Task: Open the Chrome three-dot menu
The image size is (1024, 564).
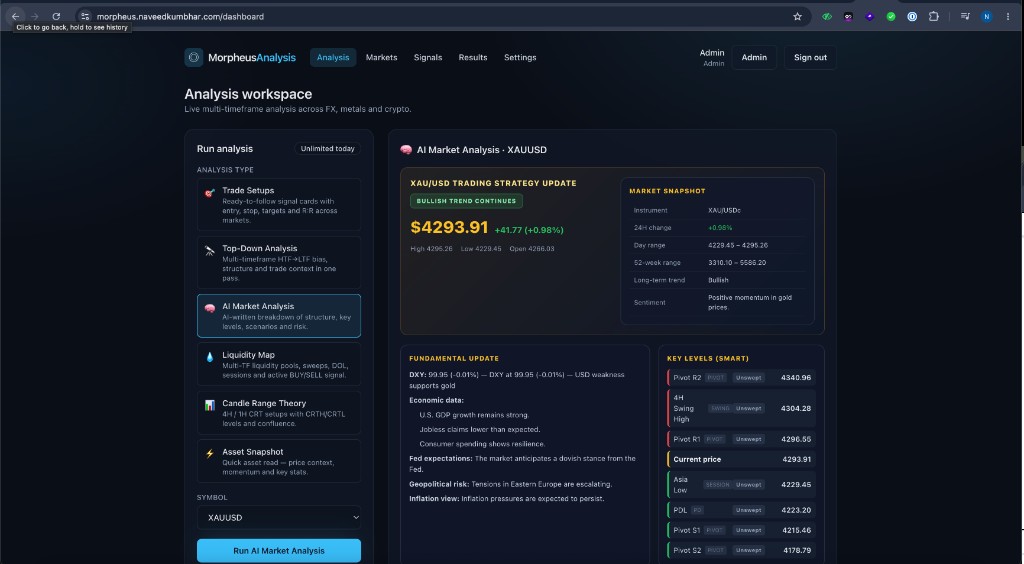Action: click(1008, 16)
